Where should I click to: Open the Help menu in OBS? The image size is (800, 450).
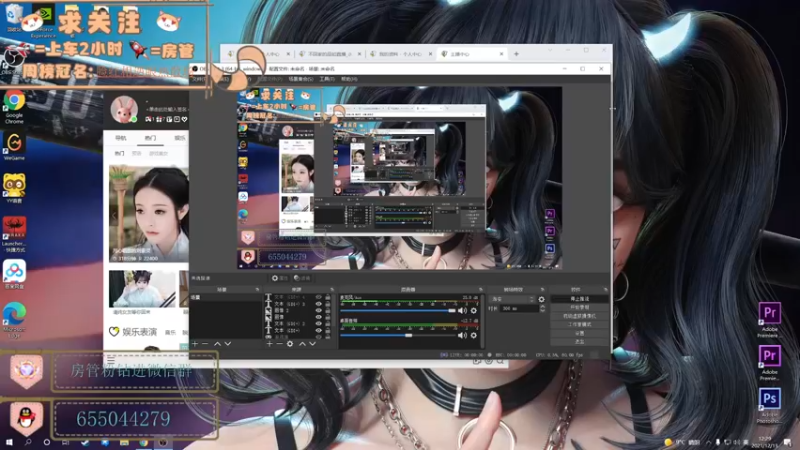(x=349, y=79)
